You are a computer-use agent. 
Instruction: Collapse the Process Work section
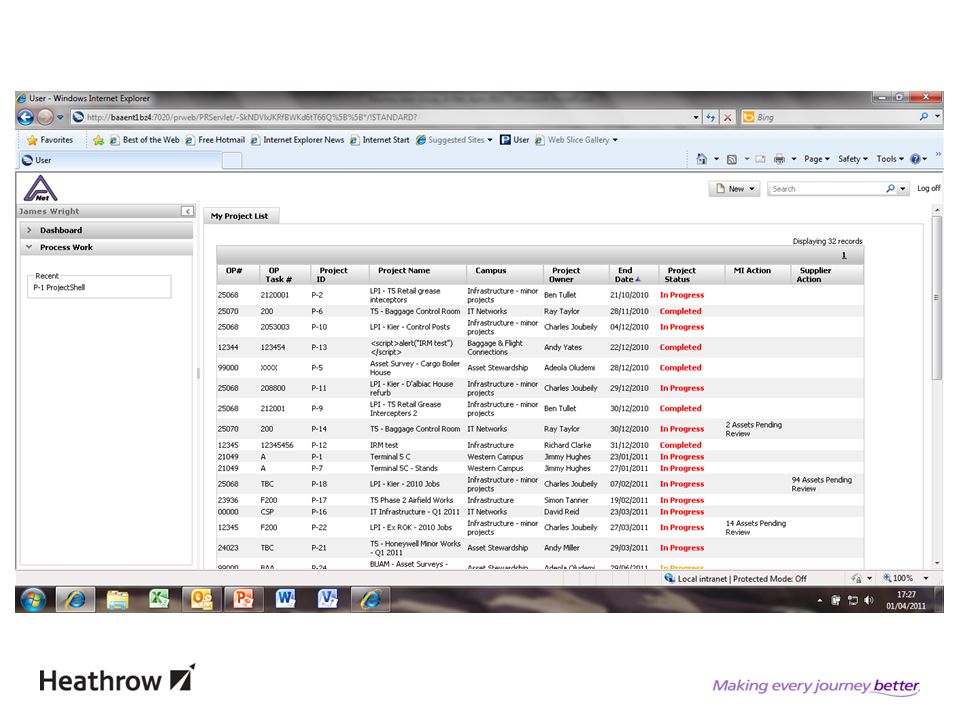(x=107, y=247)
